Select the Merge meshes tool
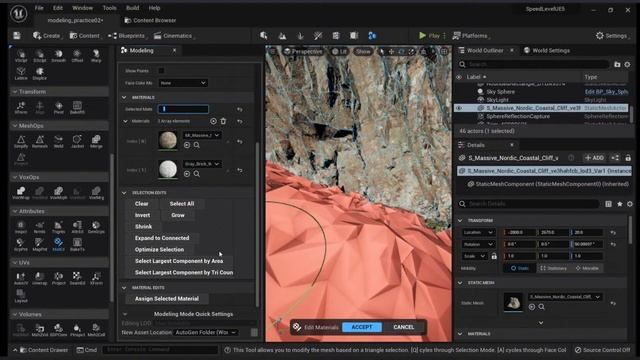This screenshot has width=640, height=360. 96,142
